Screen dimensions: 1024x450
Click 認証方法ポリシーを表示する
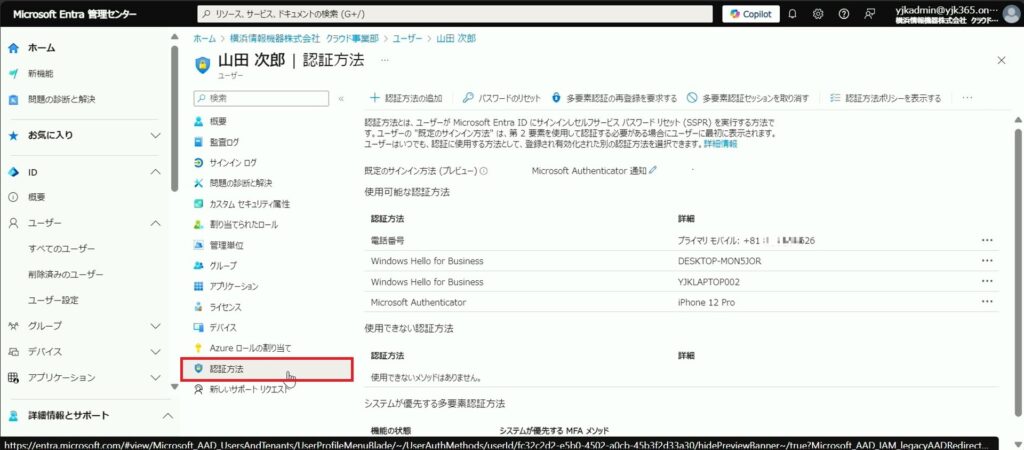pyautogui.click(x=885, y=99)
